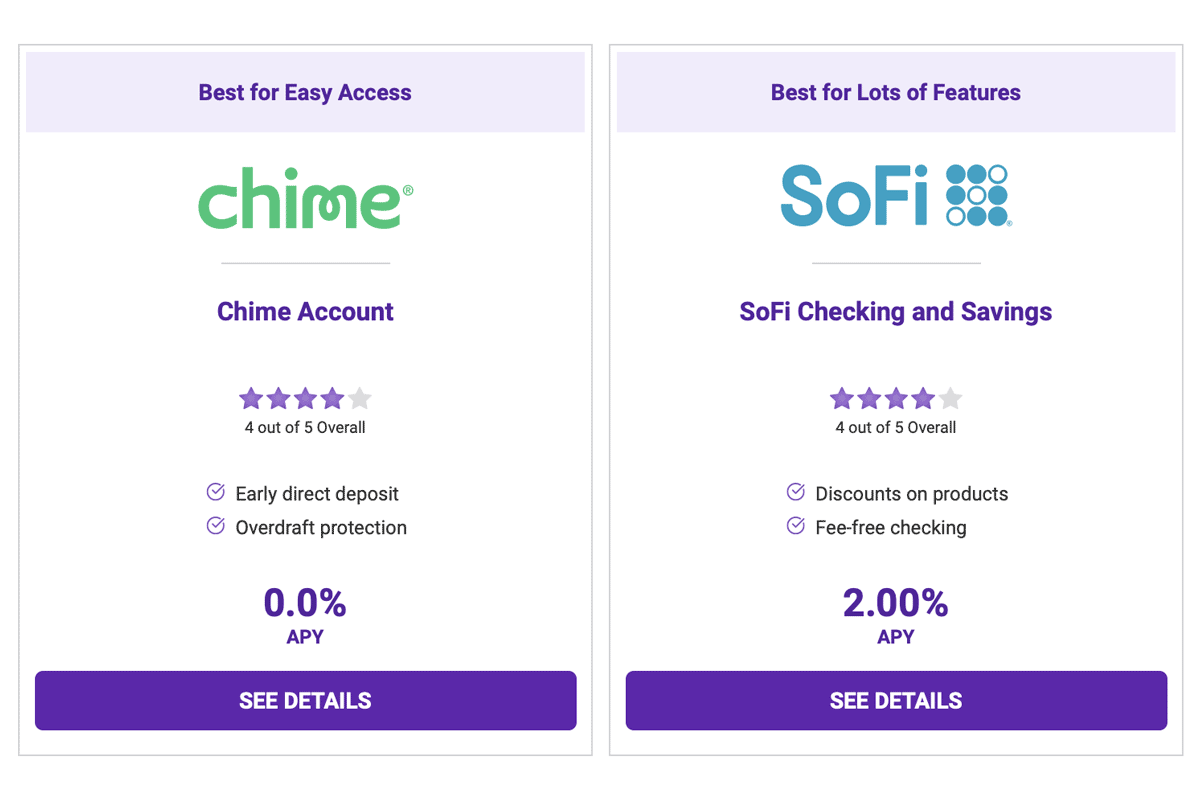Screen dimensions: 1200x800
Task: Select the Best for Lots of Features header
Action: 896,92
